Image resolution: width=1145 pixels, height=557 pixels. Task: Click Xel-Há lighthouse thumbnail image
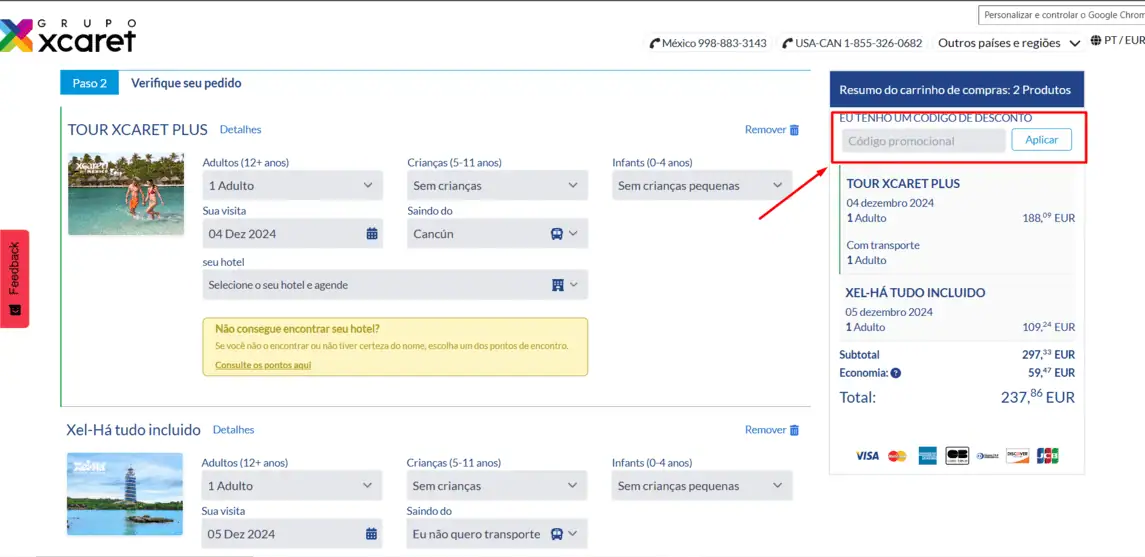[125, 494]
